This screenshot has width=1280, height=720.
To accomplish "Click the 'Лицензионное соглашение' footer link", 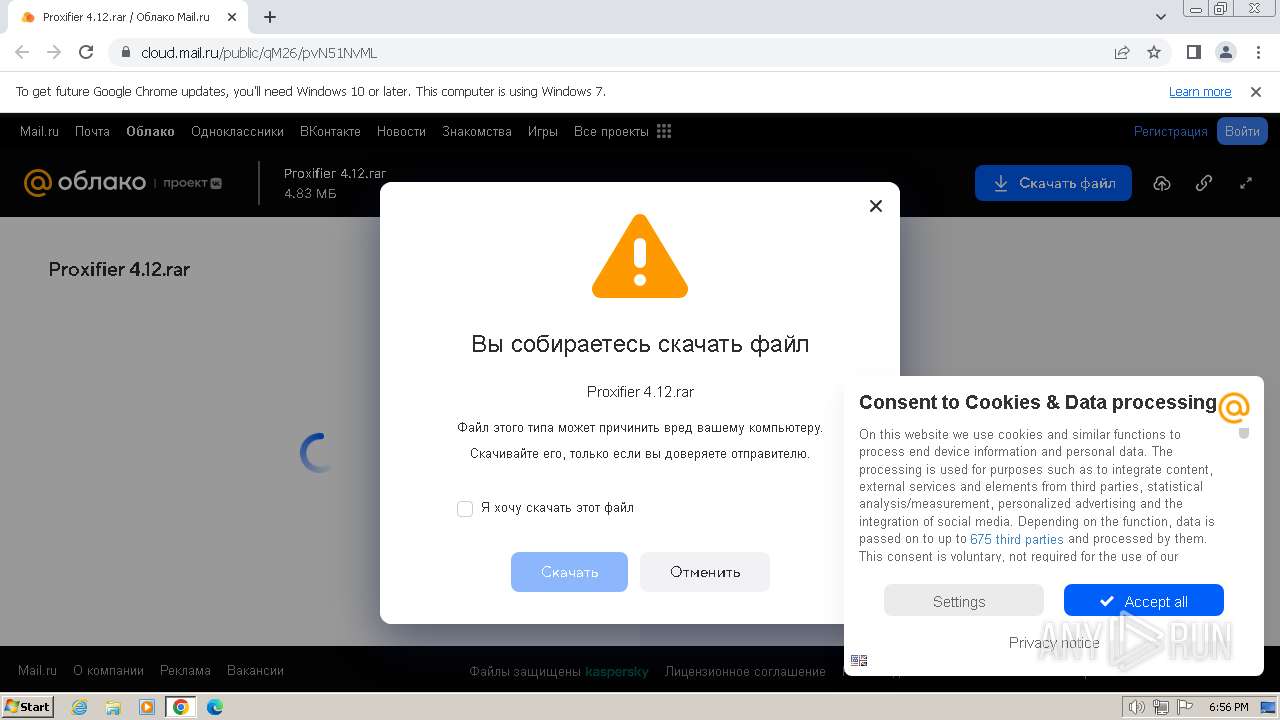I will 745,671.
